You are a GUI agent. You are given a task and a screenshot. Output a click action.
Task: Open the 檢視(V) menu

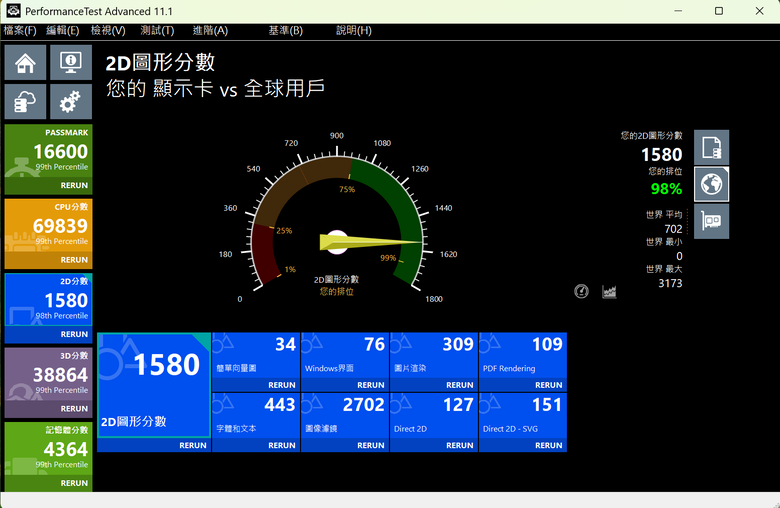[108, 30]
